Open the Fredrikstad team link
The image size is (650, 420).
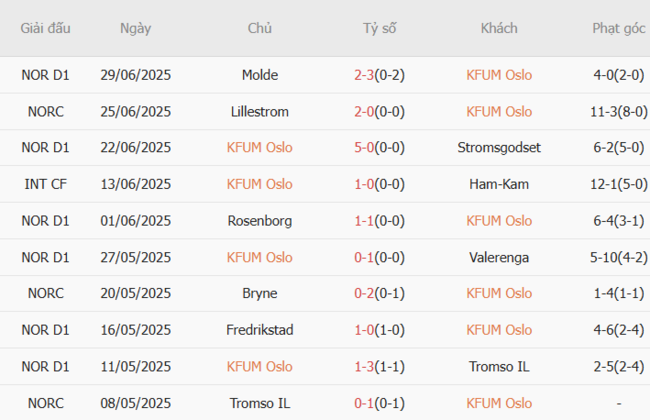pyautogui.click(x=260, y=330)
